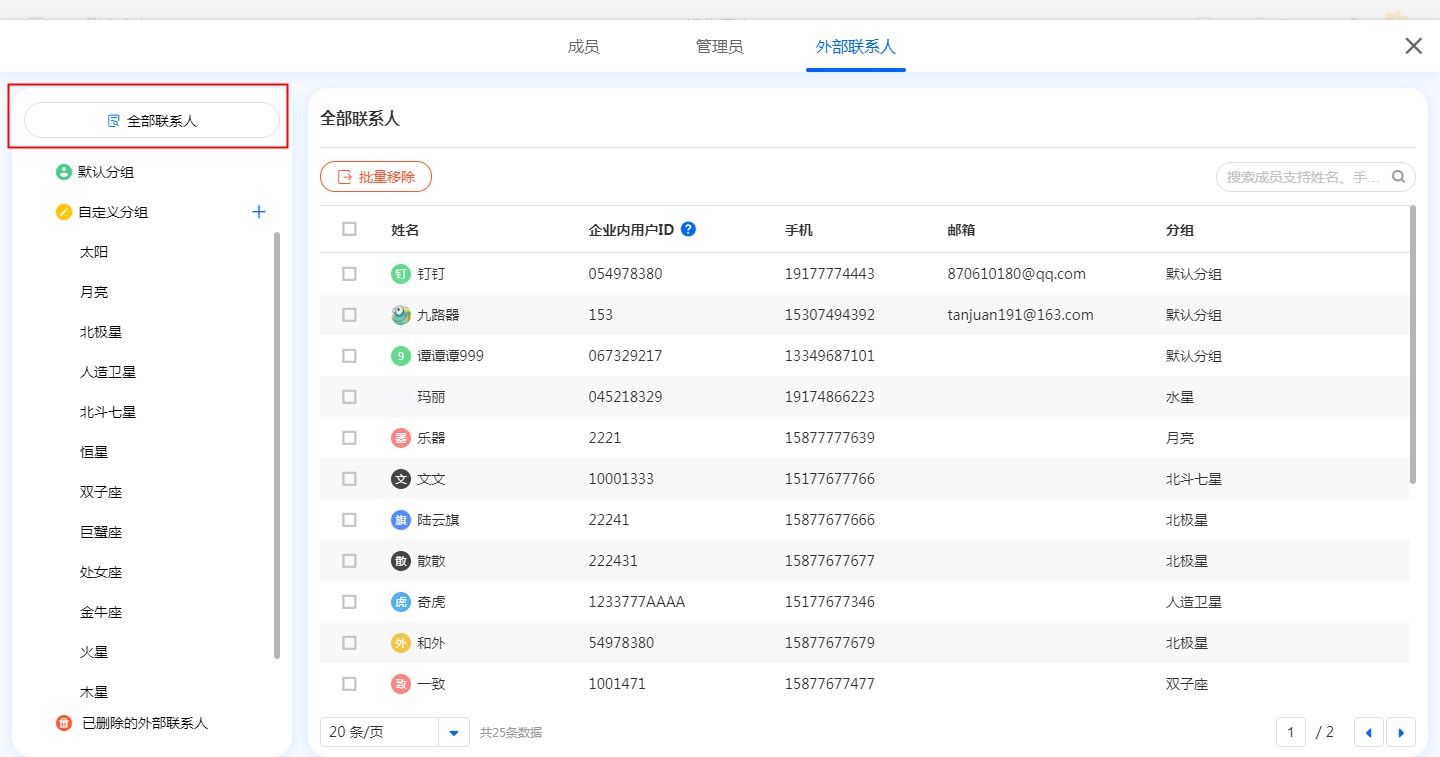Click the member search input field
Viewport: 1440px width, 757px height.
pyautogui.click(x=1302, y=177)
